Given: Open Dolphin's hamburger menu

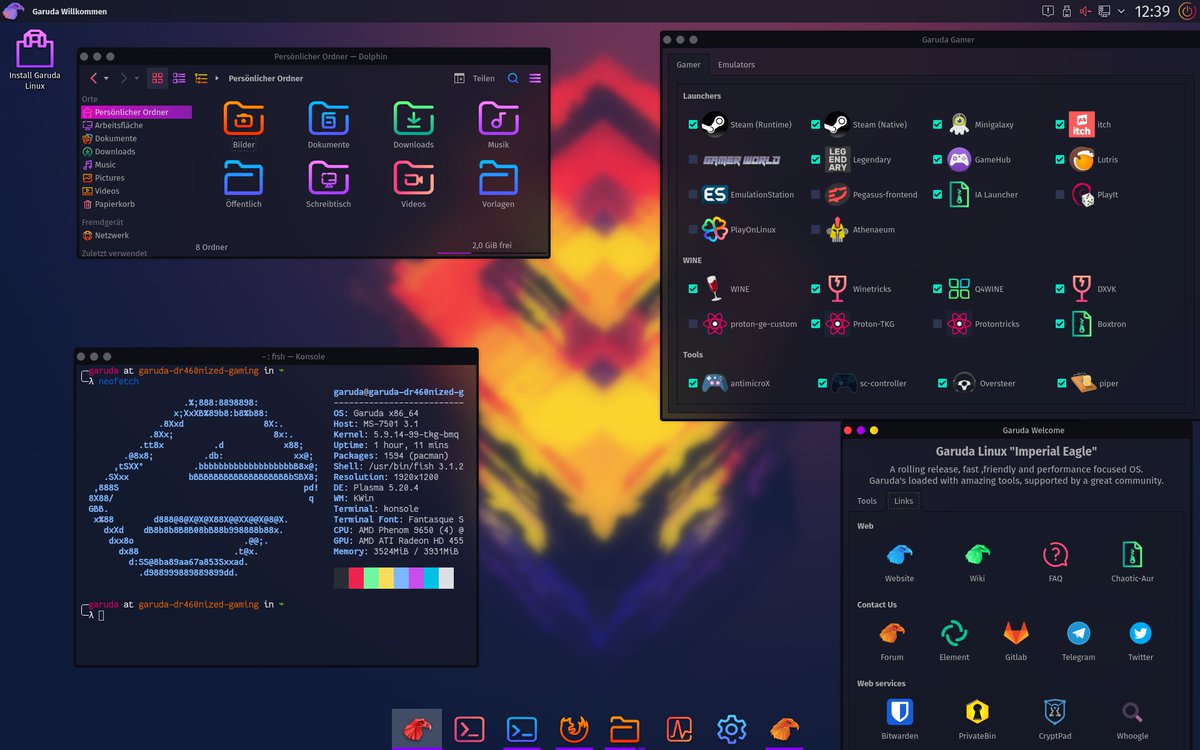Looking at the screenshot, I should [x=536, y=78].
